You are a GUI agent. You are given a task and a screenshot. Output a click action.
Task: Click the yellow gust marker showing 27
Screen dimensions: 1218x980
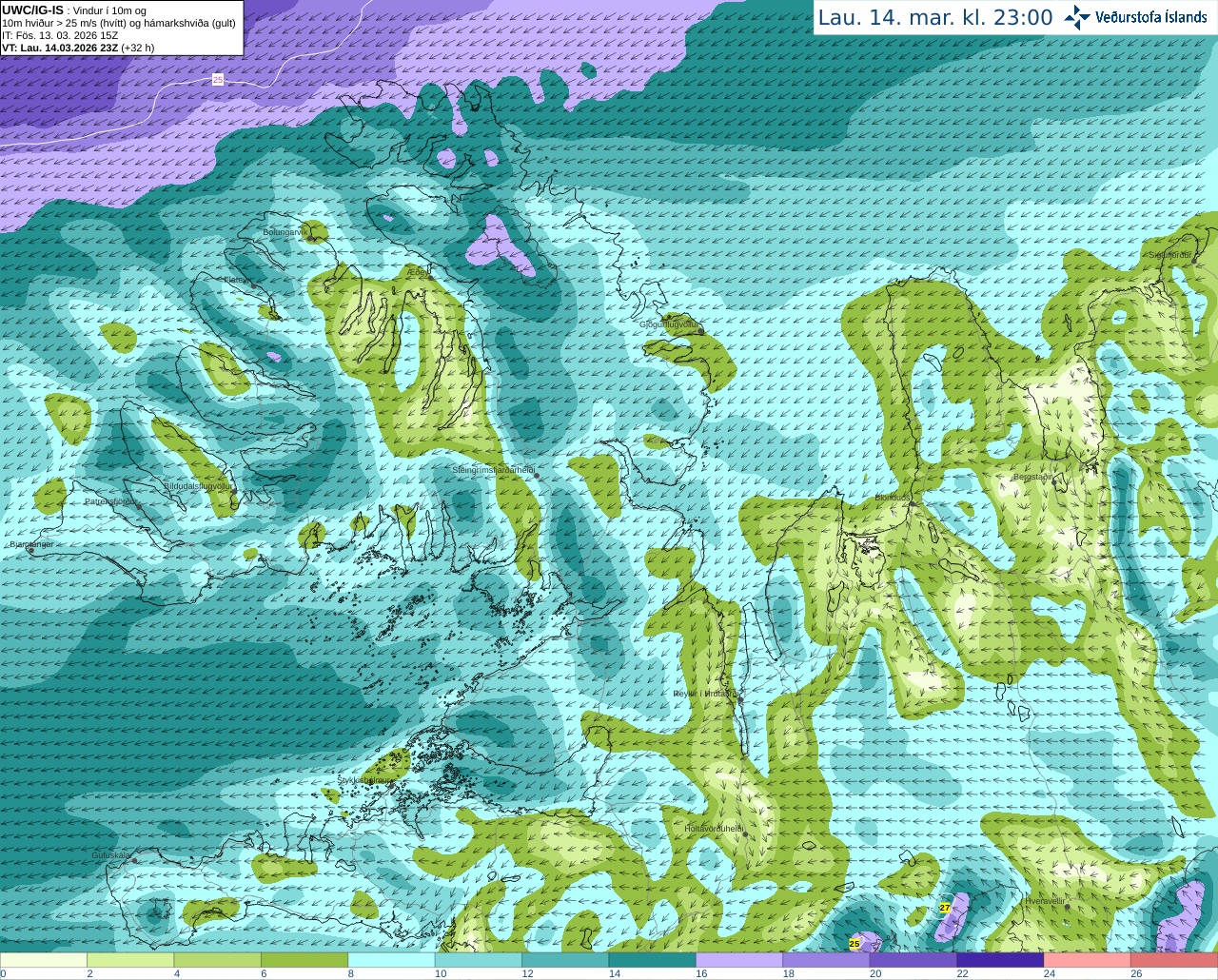[945, 908]
